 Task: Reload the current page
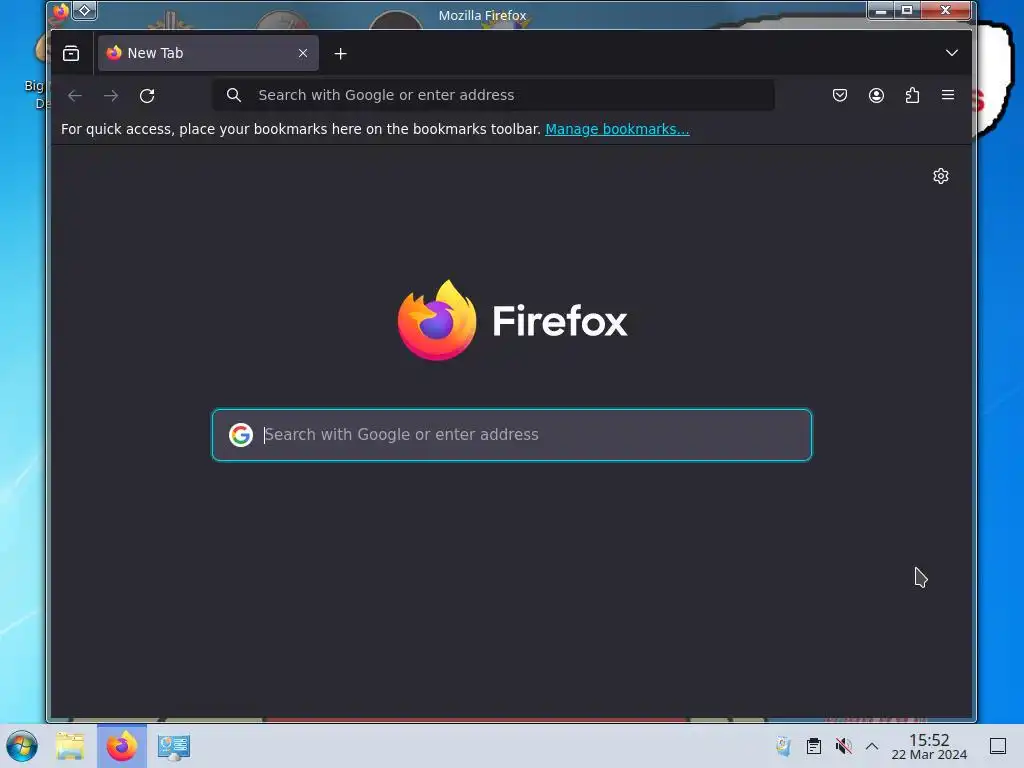click(147, 95)
